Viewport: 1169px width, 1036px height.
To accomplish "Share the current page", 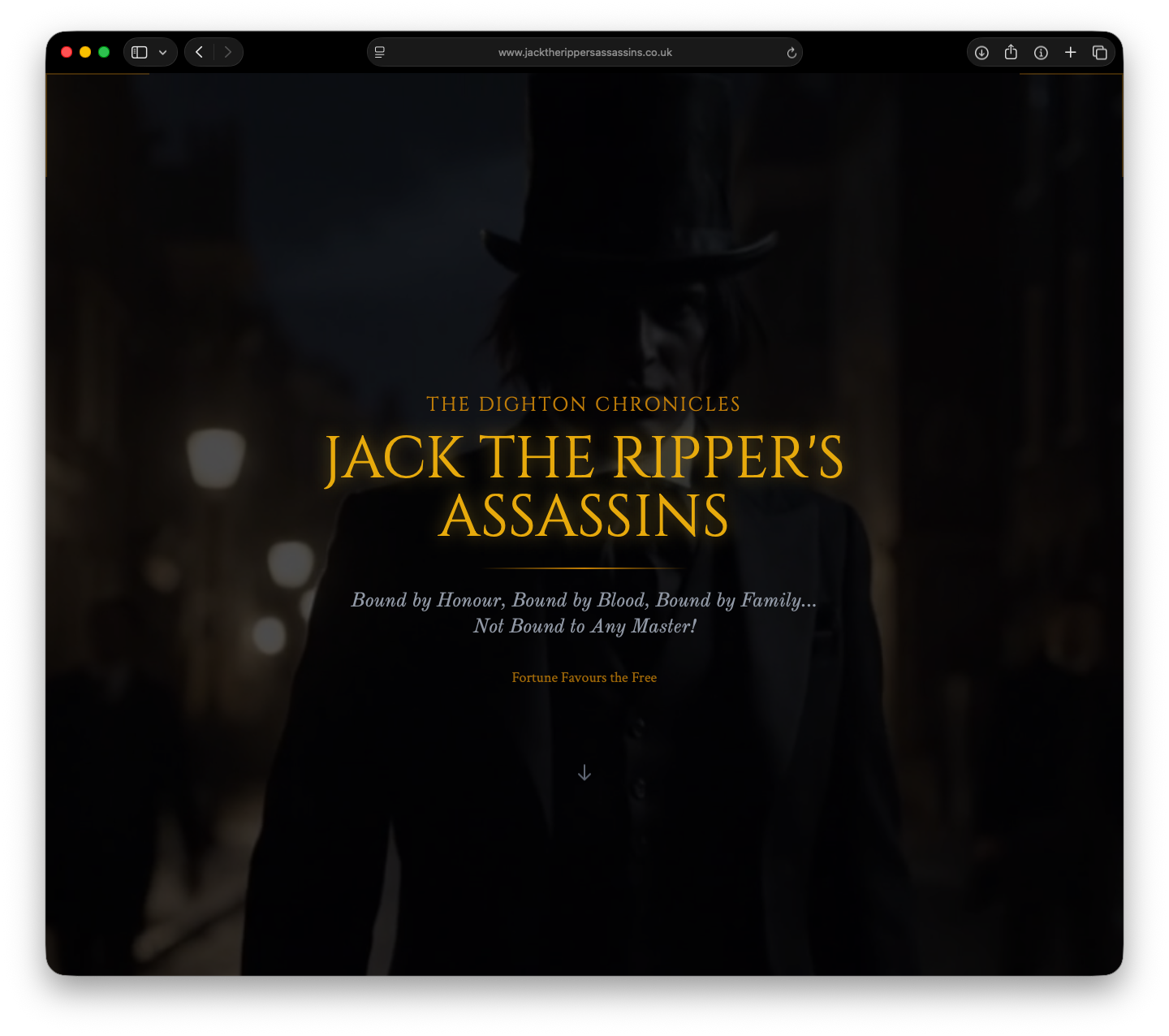I will 1011,51.
